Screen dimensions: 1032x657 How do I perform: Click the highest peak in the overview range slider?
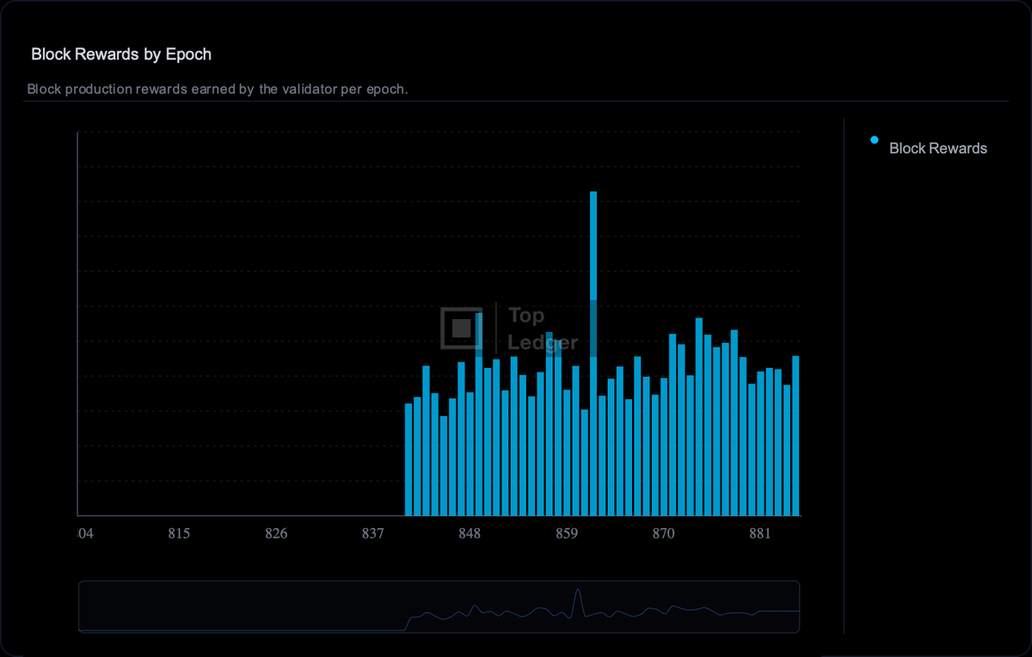coord(577,593)
